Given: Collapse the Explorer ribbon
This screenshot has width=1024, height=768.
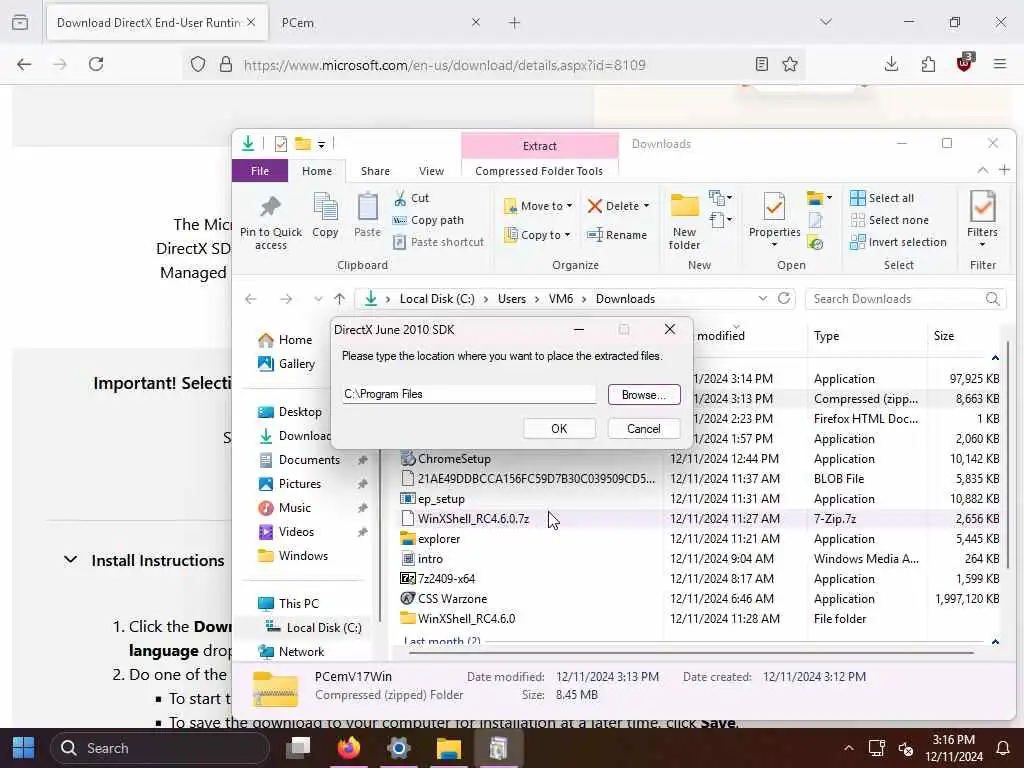Looking at the screenshot, I should [x=982, y=170].
